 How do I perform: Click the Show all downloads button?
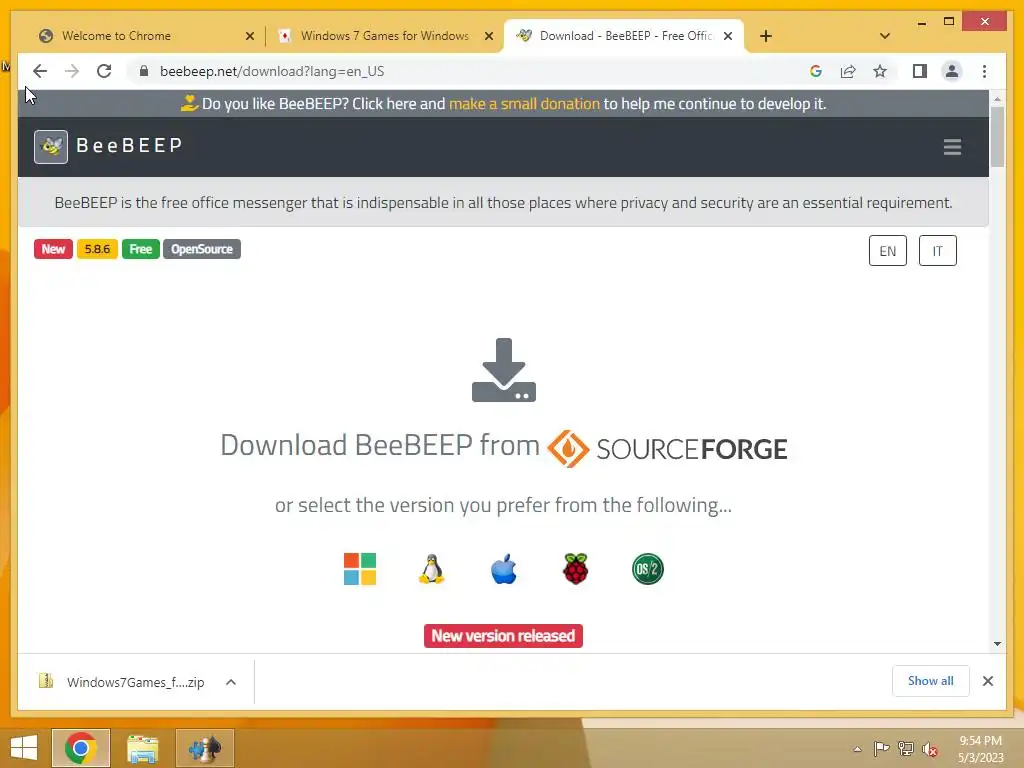[930, 681]
